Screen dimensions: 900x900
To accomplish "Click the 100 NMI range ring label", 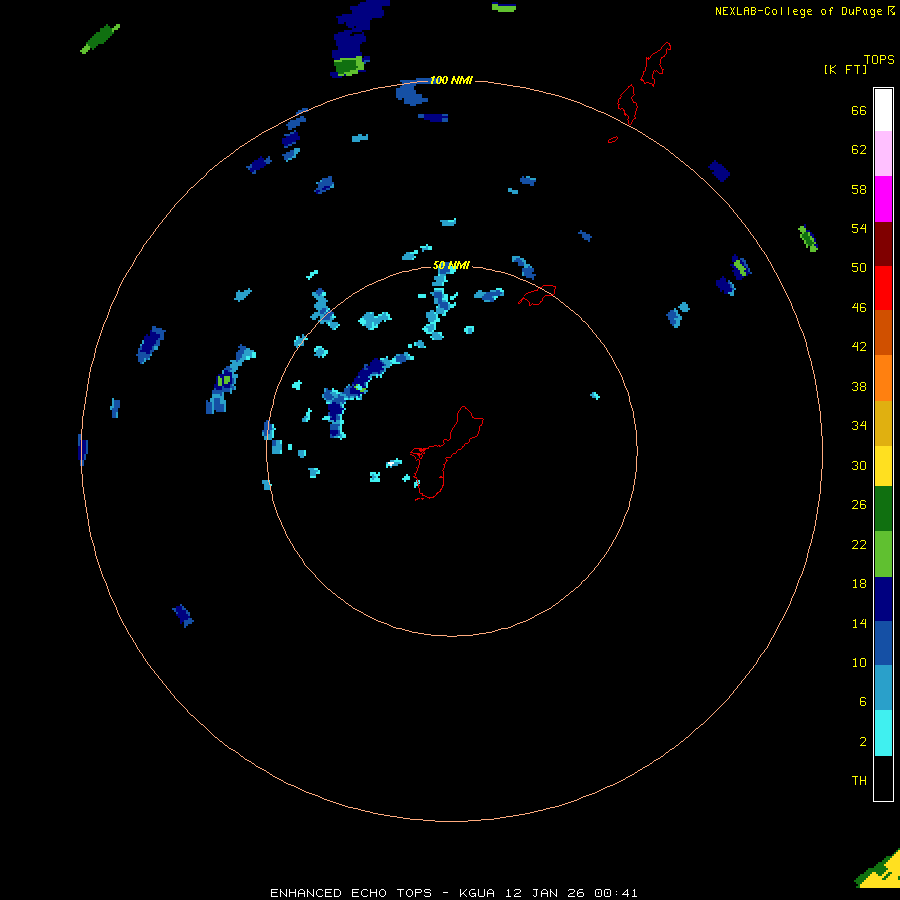I will (451, 80).
